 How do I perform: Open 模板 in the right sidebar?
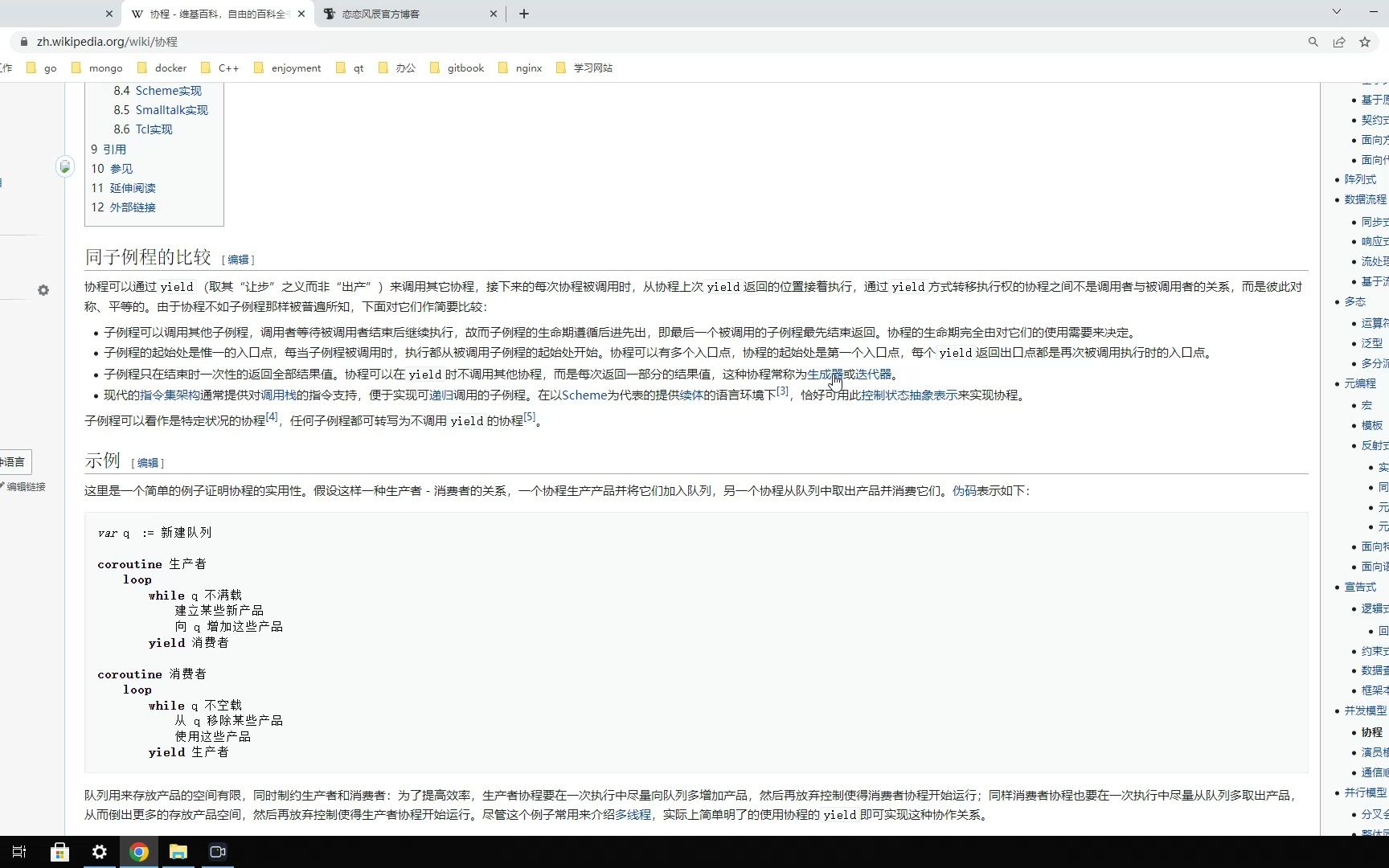1371,425
